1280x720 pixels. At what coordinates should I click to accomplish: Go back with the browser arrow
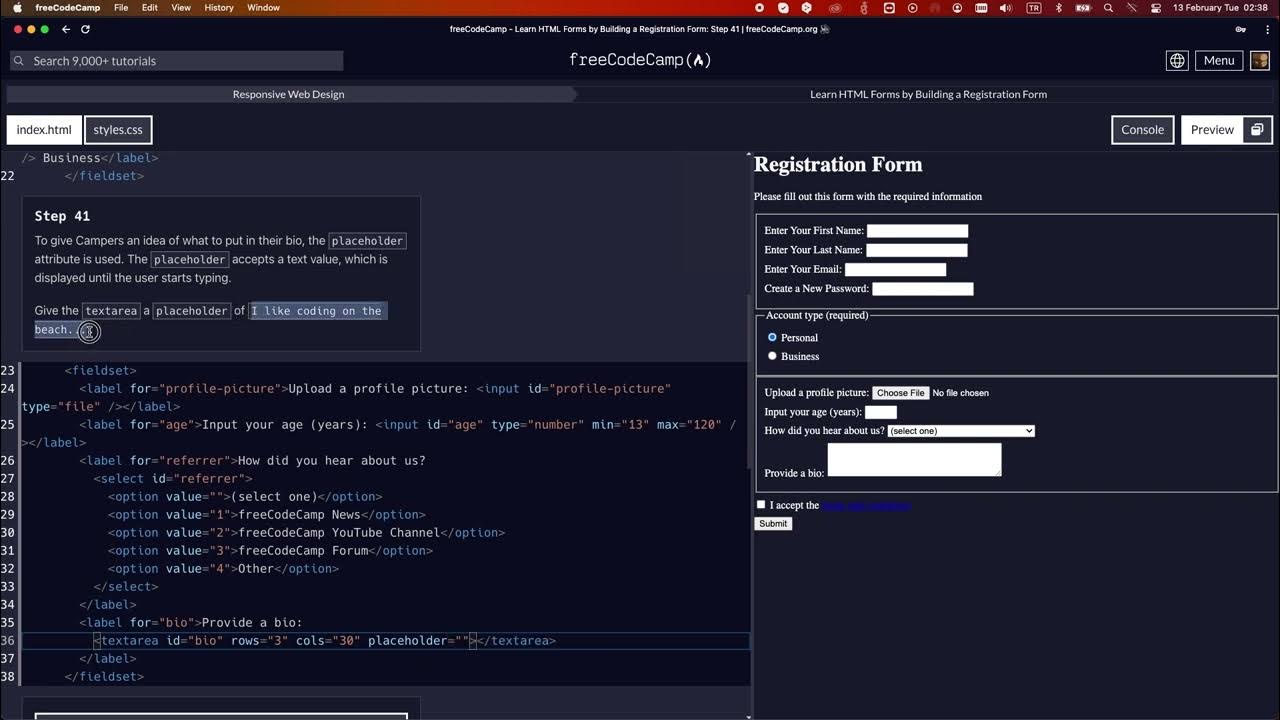[66, 29]
